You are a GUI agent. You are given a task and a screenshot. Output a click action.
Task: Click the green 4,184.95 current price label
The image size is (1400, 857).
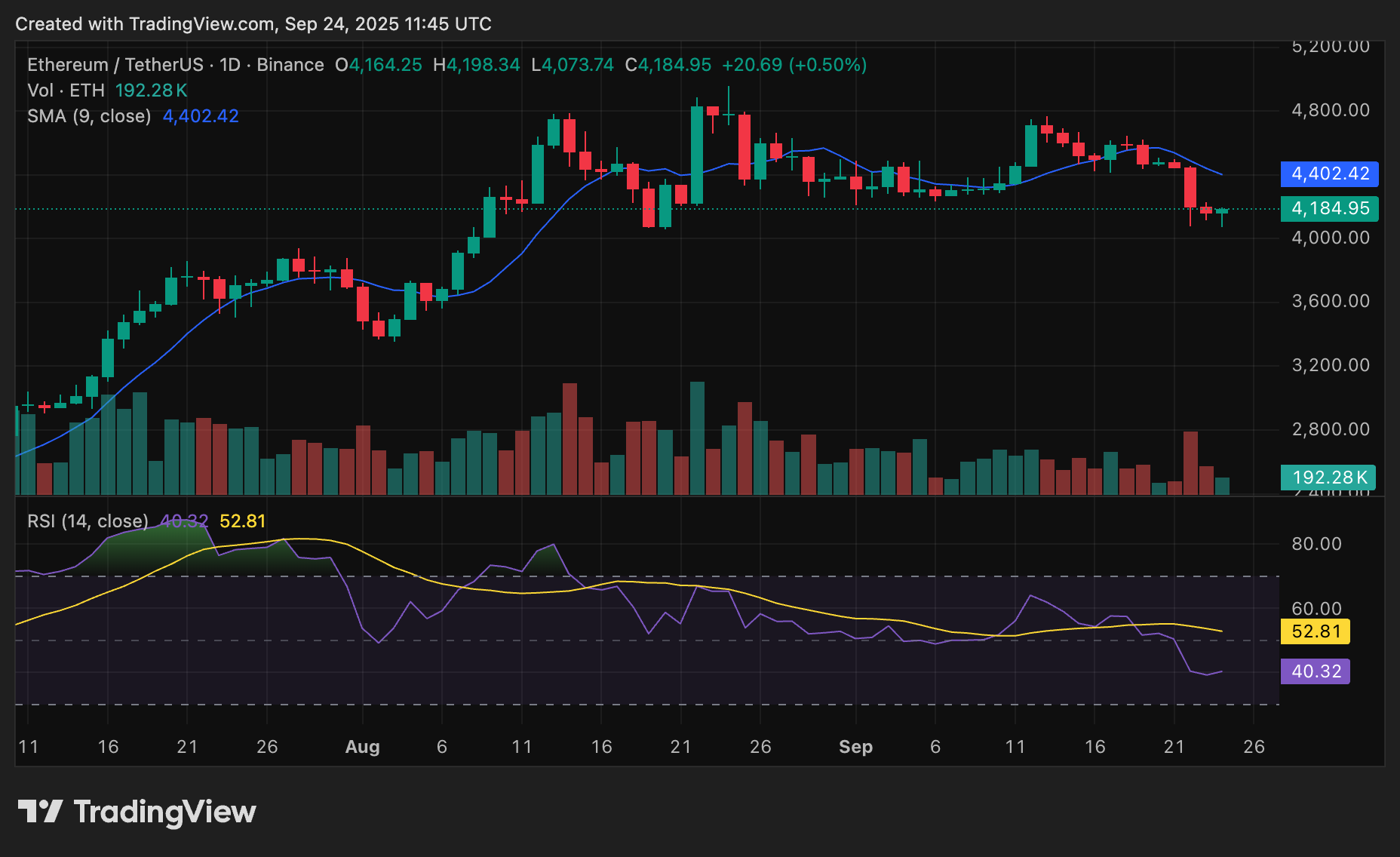click(x=1329, y=209)
